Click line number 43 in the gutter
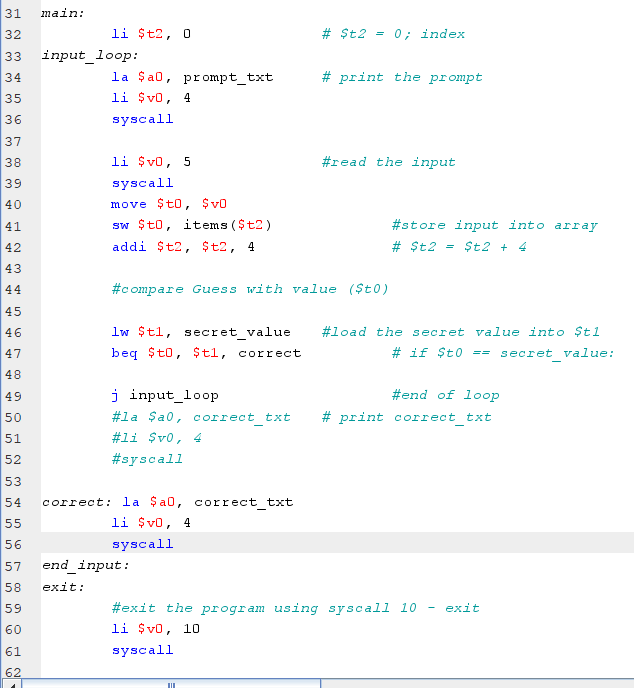The image size is (634, 688). (x=13, y=269)
